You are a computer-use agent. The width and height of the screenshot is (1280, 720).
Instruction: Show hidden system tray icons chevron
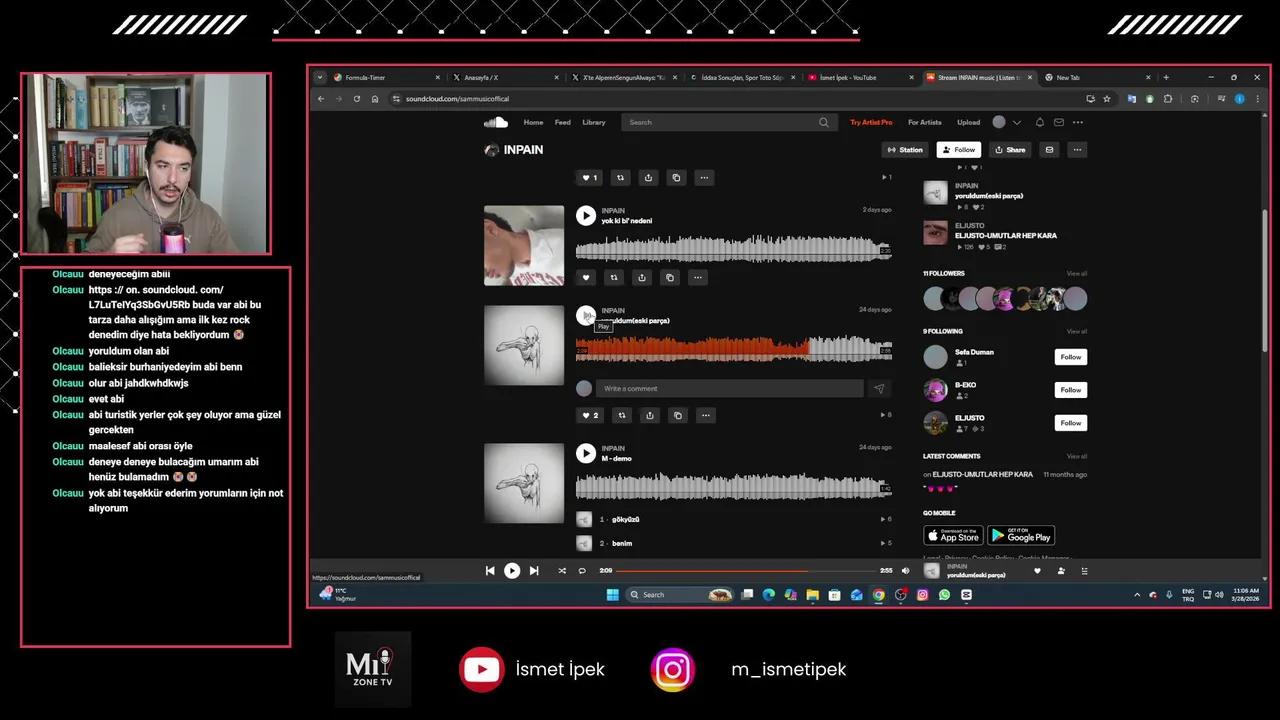tap(1137, 595)
